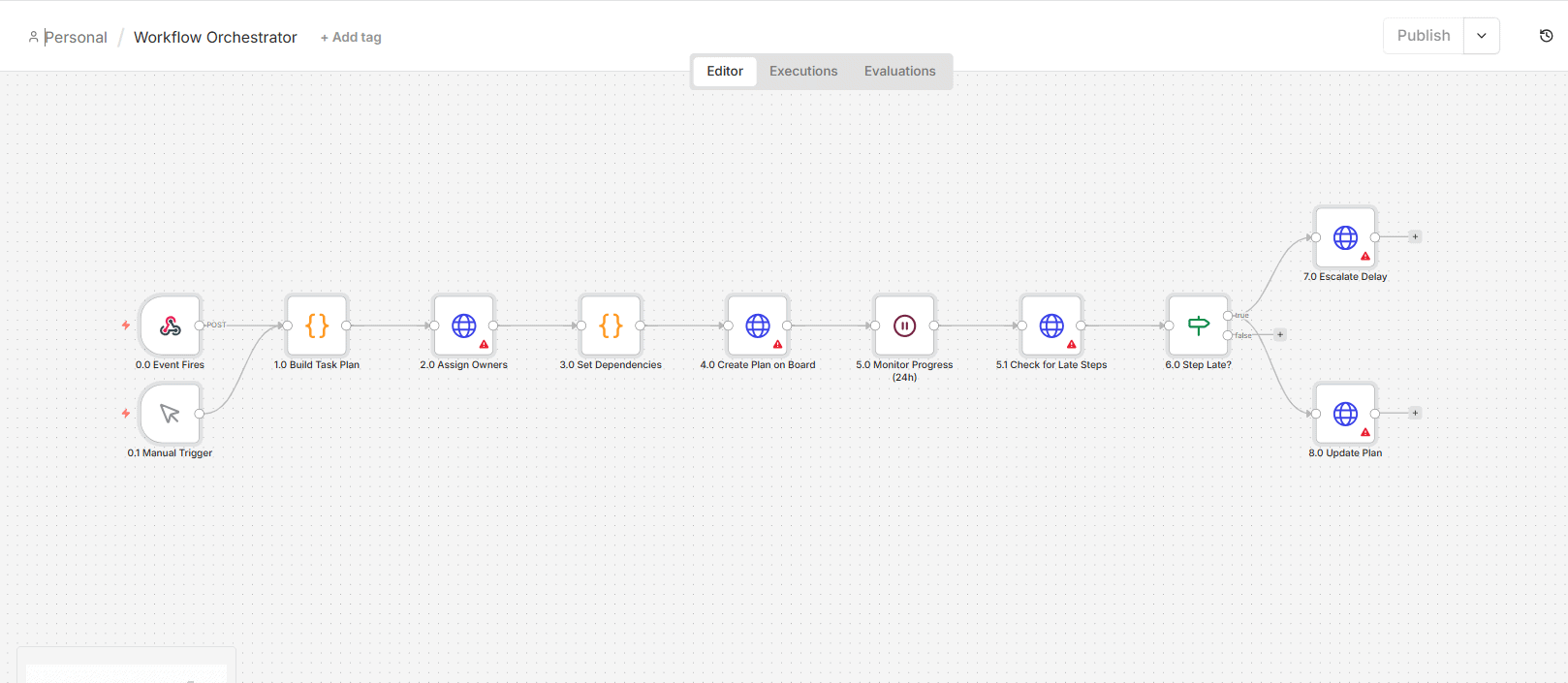Open the Personal breadcrumb link

click(x=76, y=37)
